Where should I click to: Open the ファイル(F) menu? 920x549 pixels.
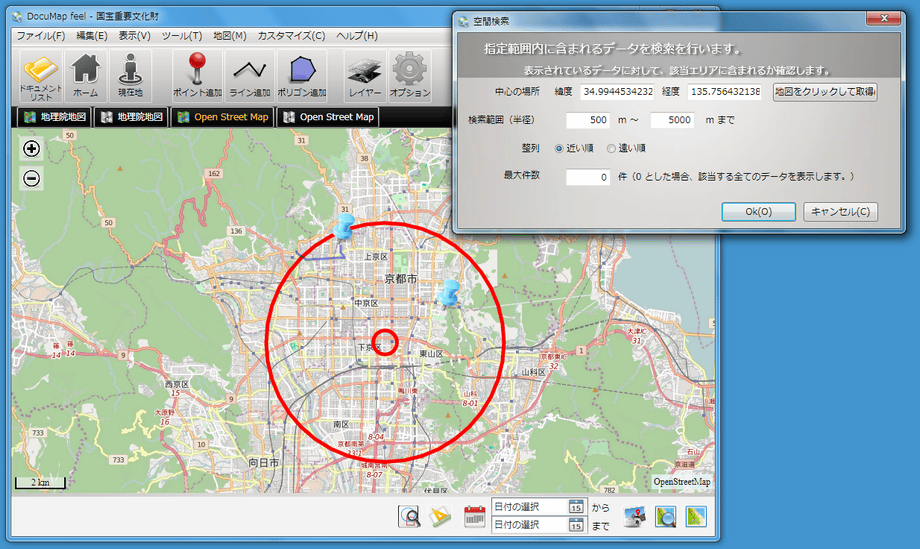coord(40,36)
